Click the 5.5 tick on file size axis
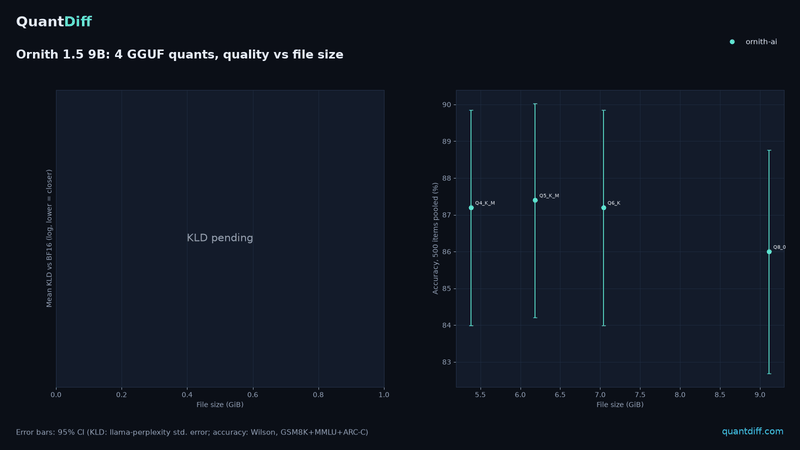The width and height of the screenshot is (800, 450). tap(480, 394)
